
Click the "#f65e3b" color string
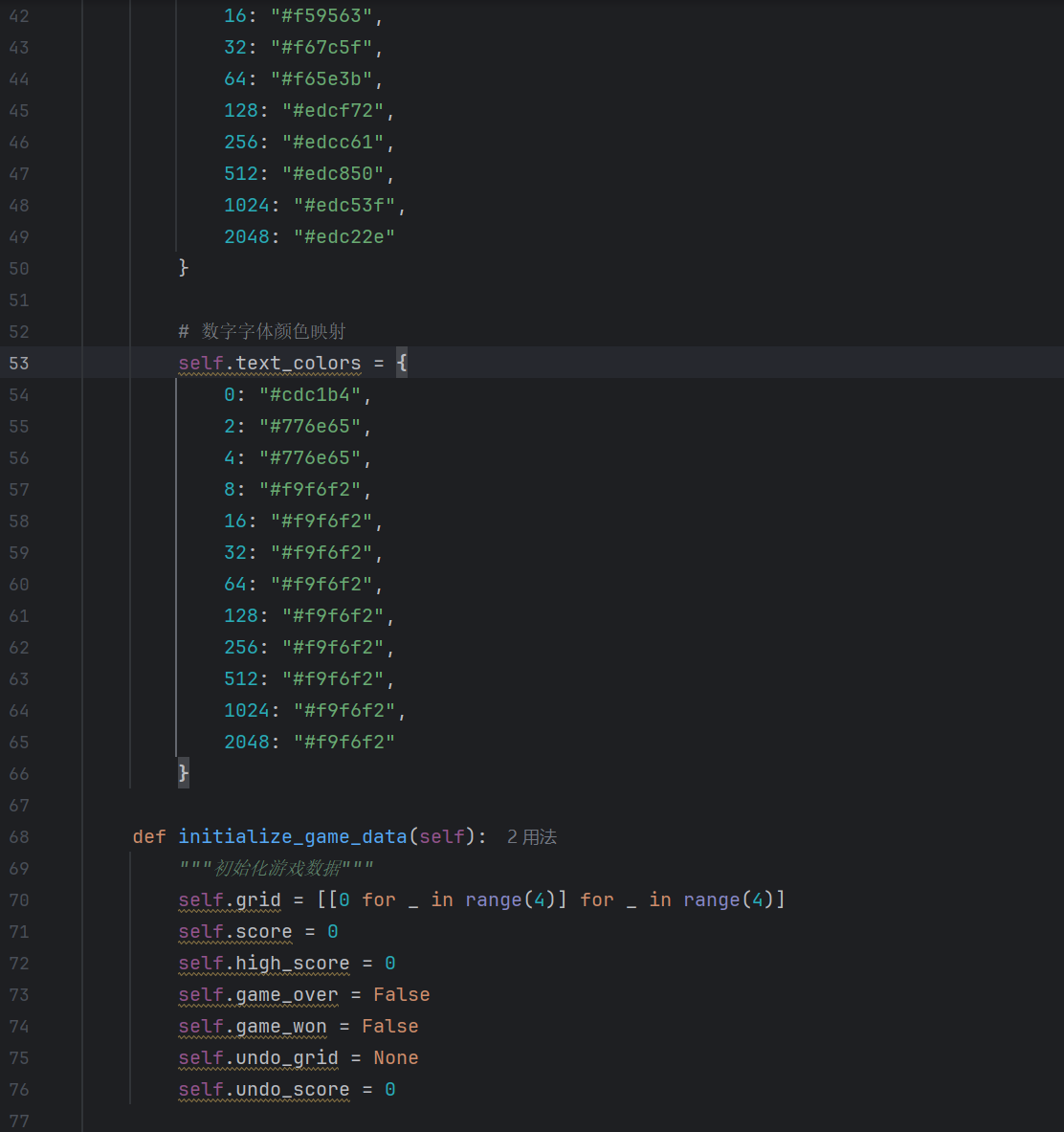click(x=321, y=79)
